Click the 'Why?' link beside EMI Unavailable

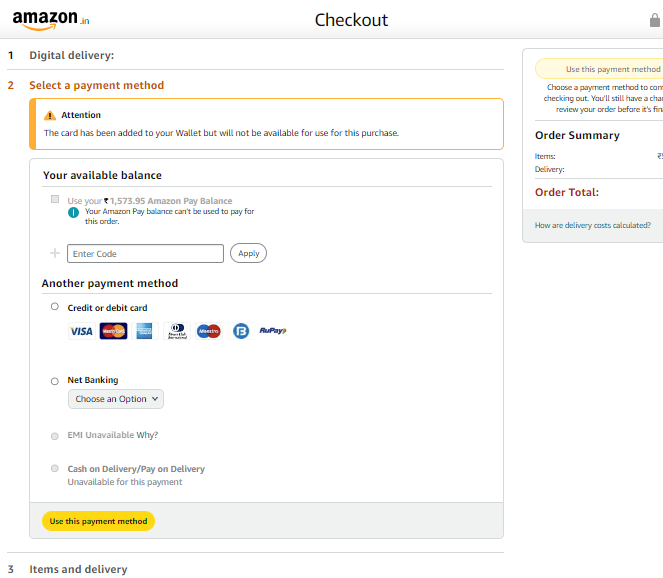(147, 435)
